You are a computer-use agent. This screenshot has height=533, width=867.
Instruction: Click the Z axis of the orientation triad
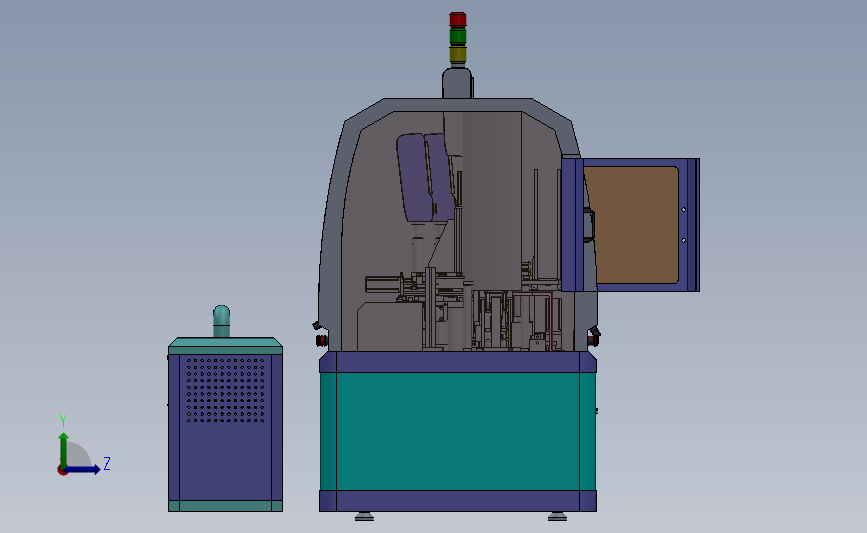[x=82, y=469]
